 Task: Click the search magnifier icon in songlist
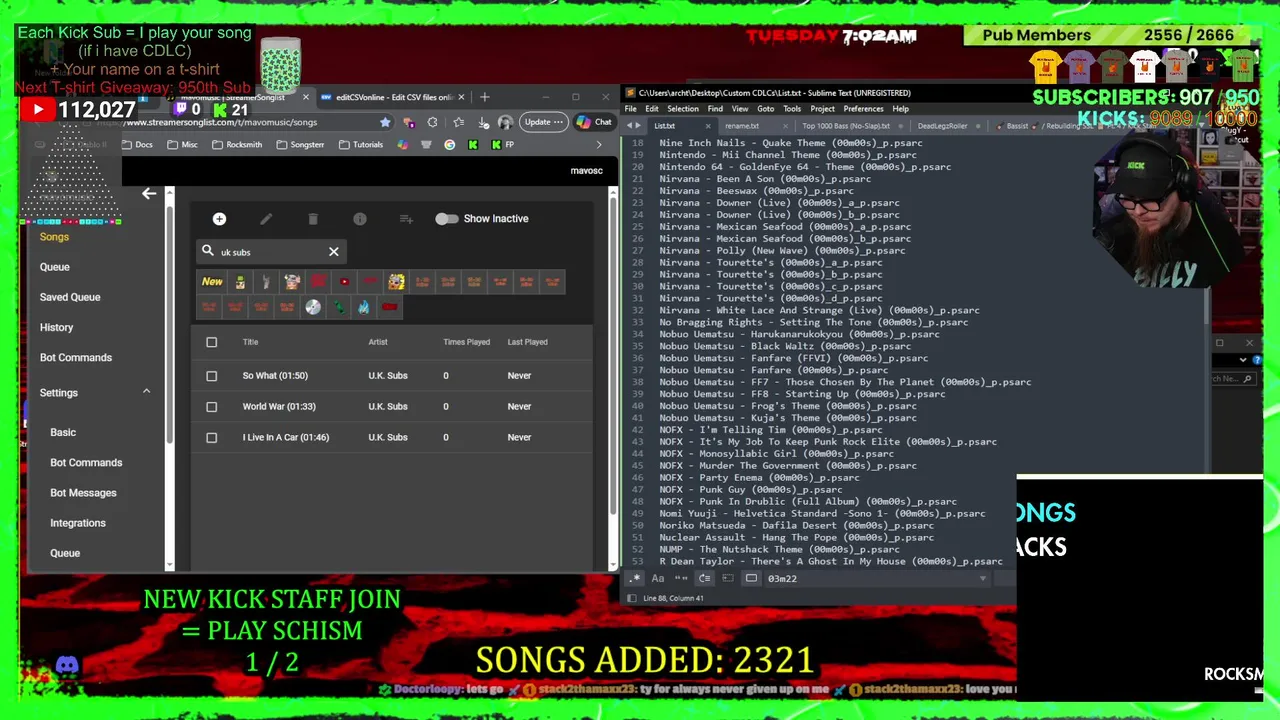pos(208,251)
